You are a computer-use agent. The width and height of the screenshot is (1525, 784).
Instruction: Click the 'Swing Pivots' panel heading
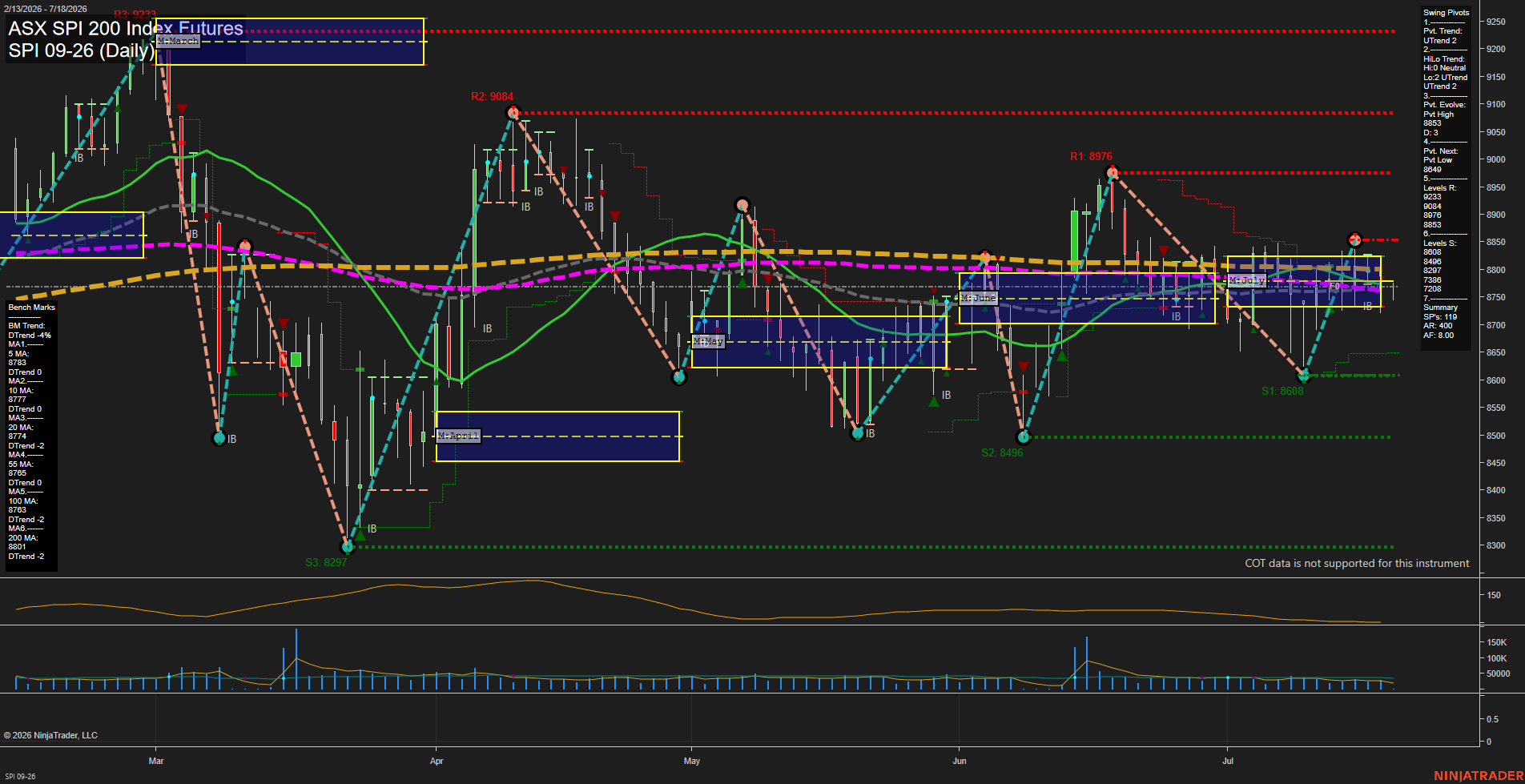pos(1446,13)
